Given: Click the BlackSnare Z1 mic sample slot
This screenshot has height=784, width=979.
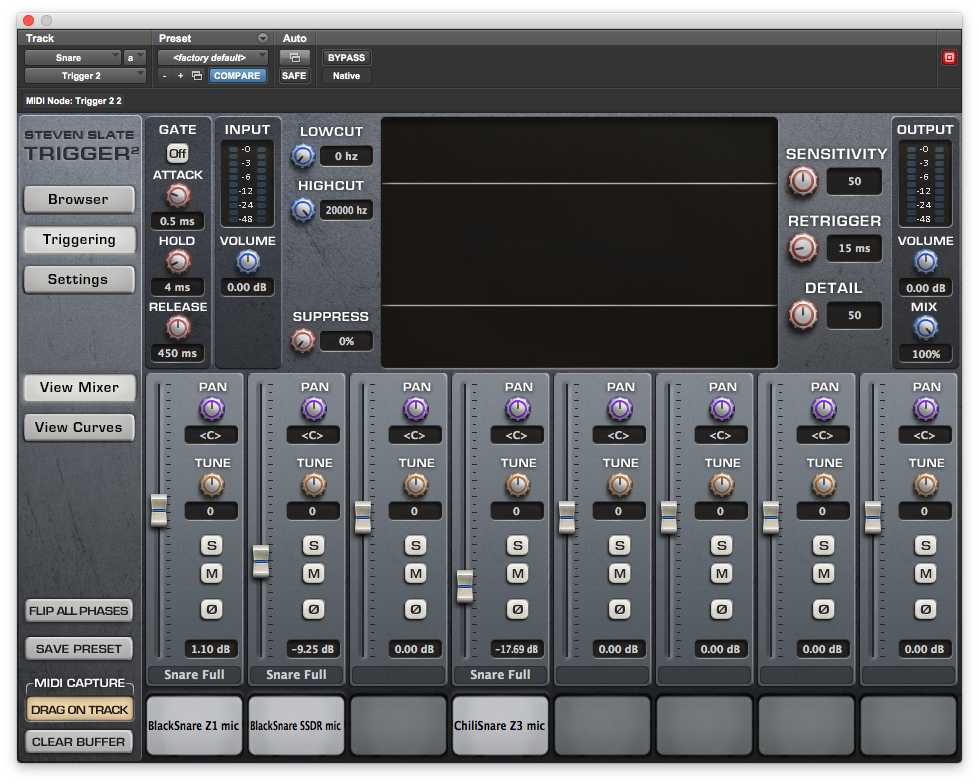Looking at the screenshot, I should [x=194, y=726].
